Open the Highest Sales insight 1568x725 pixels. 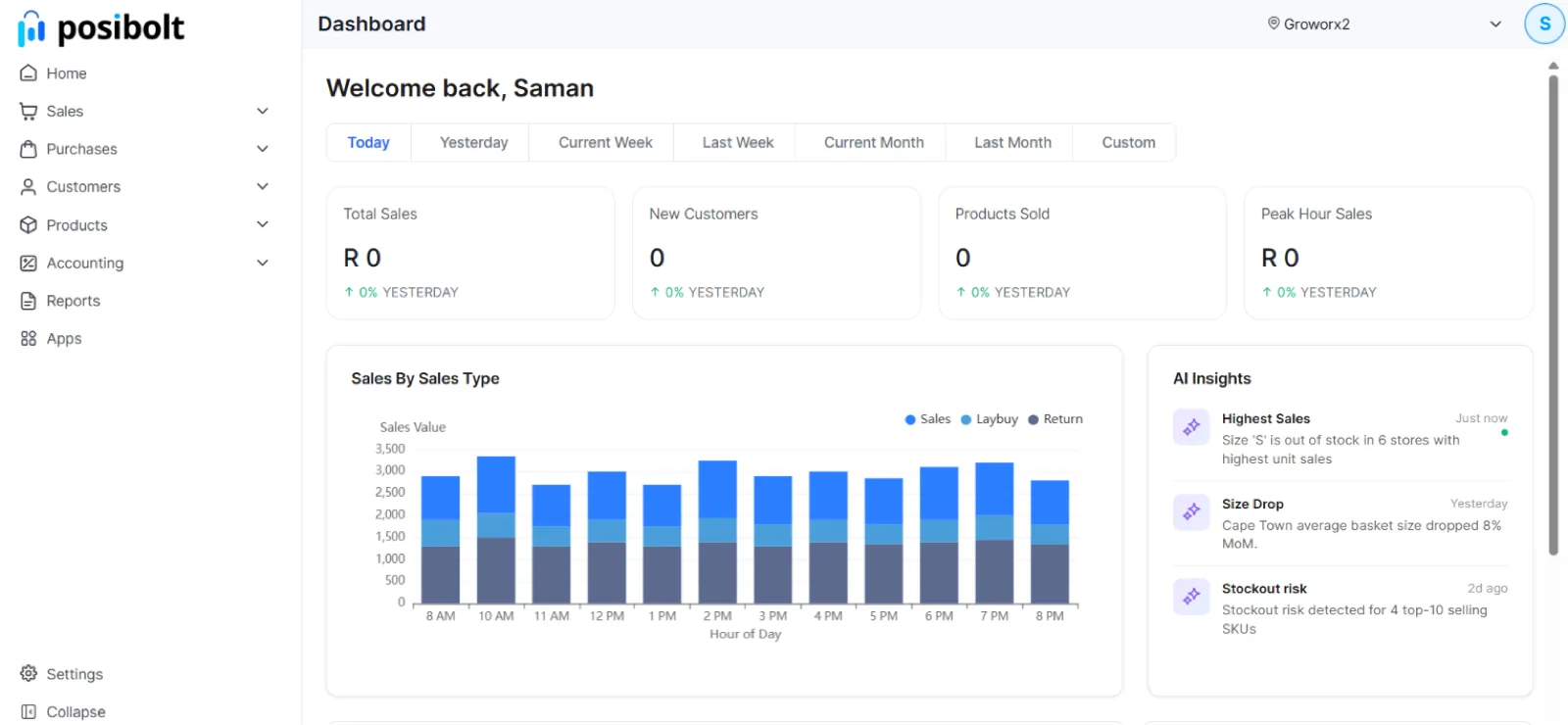1341,438
